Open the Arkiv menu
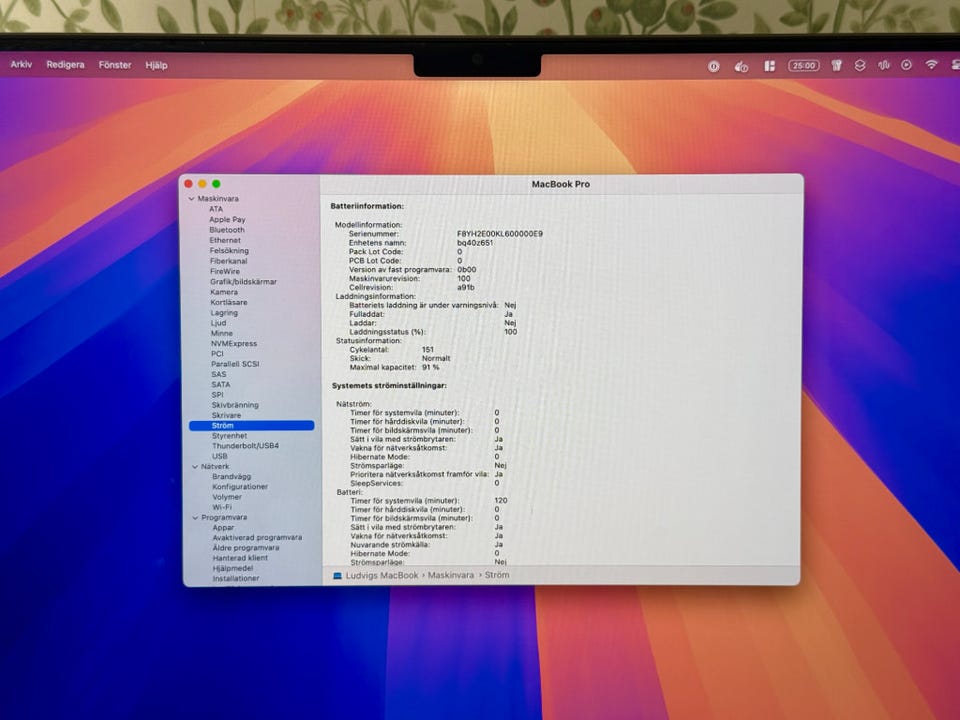This screenshot has width=960, height=720. point(21,65)
